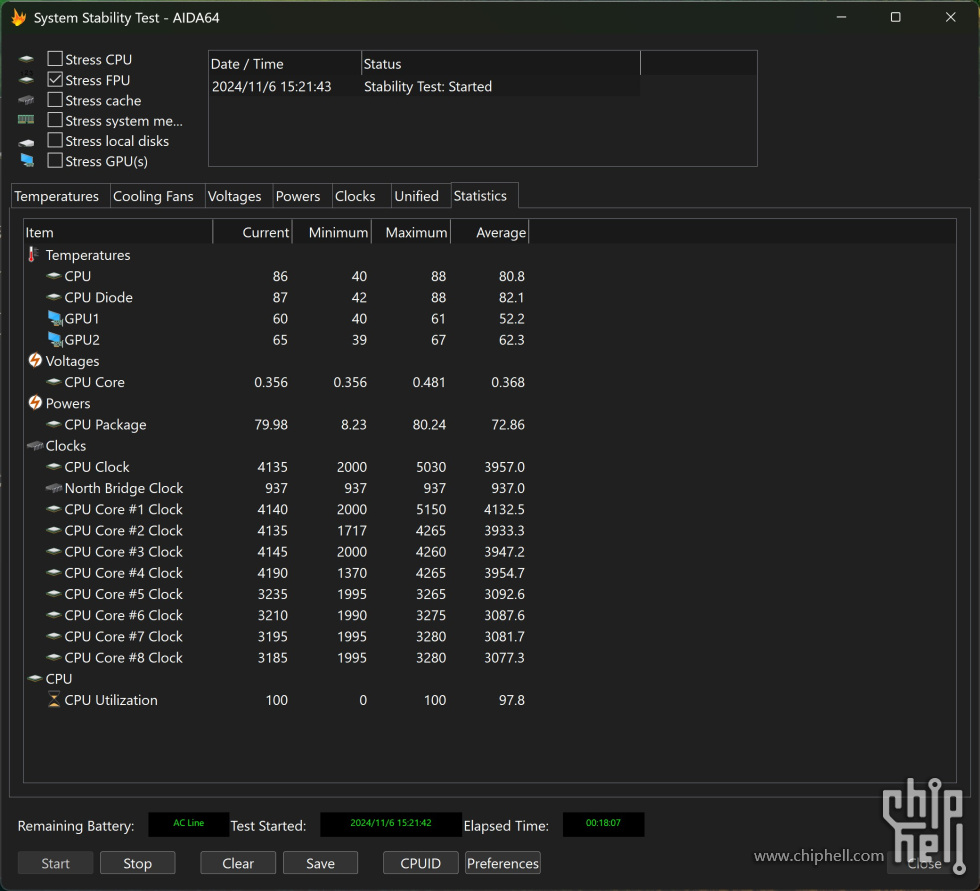980x891 pixels.
Task: Click the Maximum column header
Action: point(411,232)
